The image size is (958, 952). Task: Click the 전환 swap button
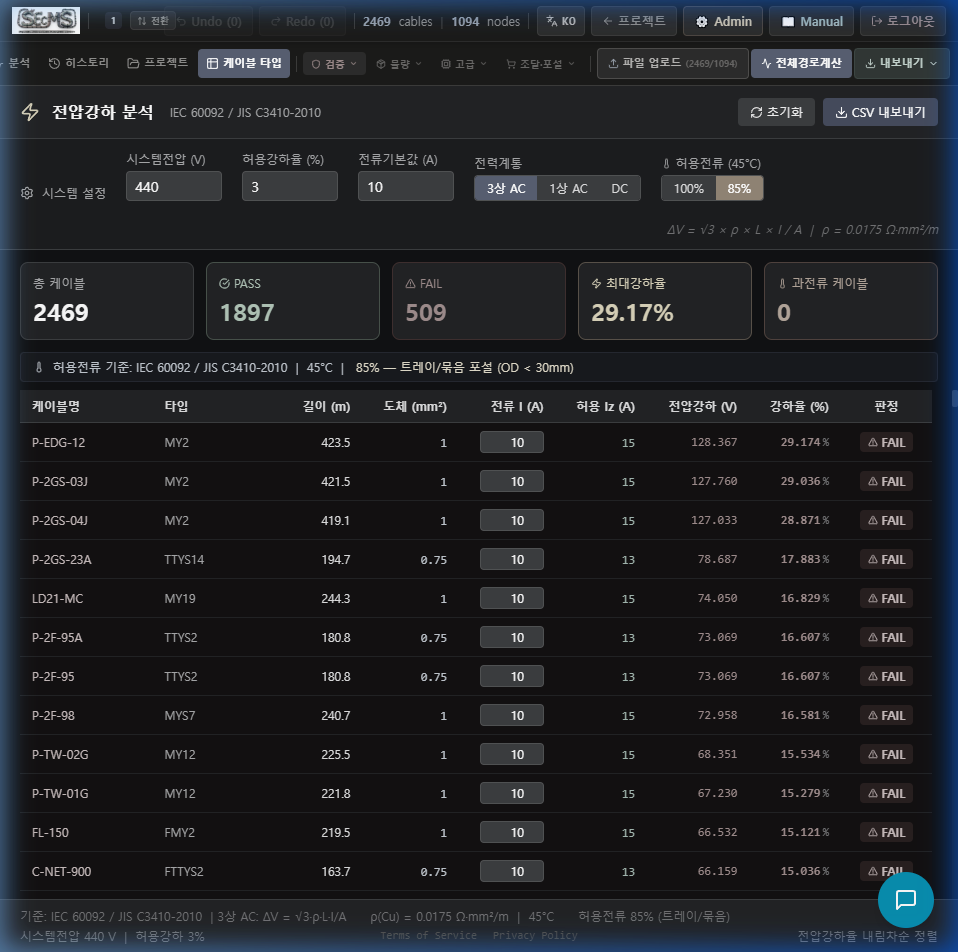click(x=153, y=21)
